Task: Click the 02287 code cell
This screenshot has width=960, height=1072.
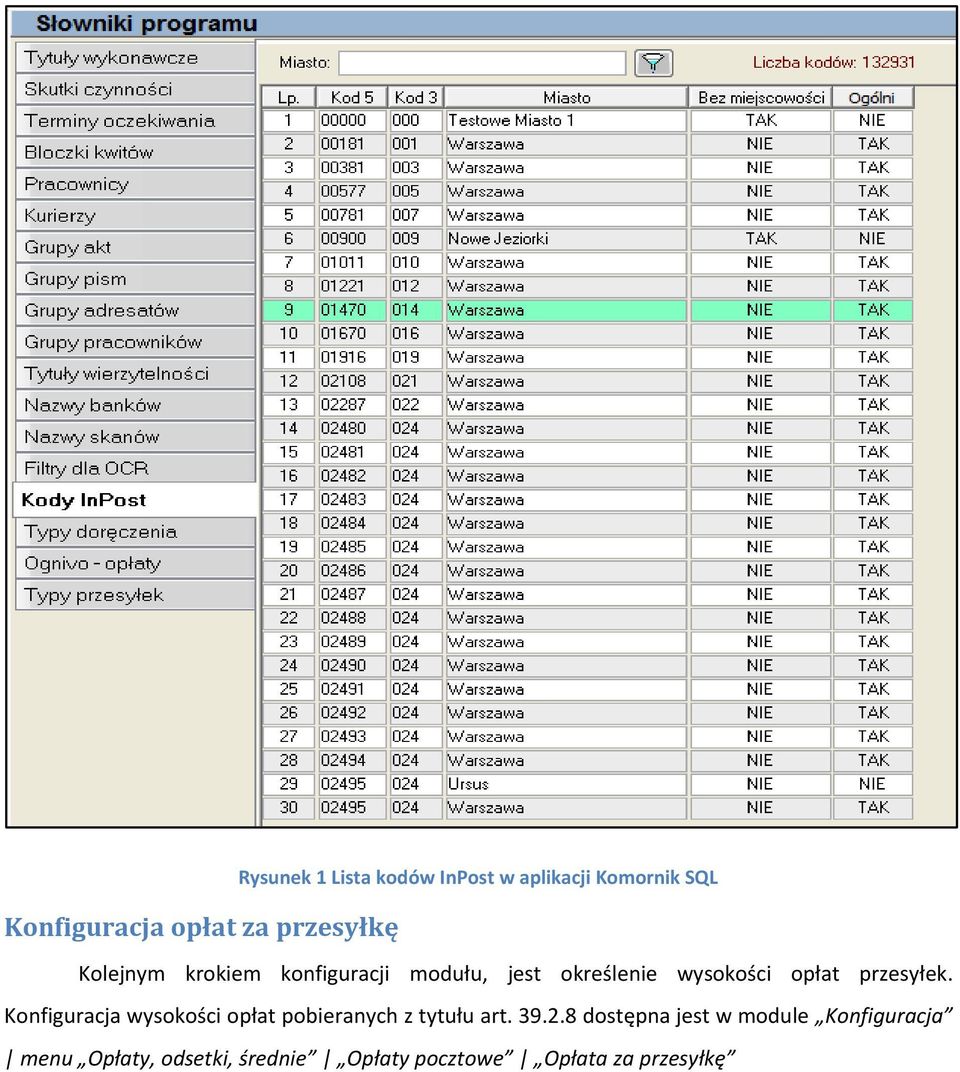Action: (352, 405)
